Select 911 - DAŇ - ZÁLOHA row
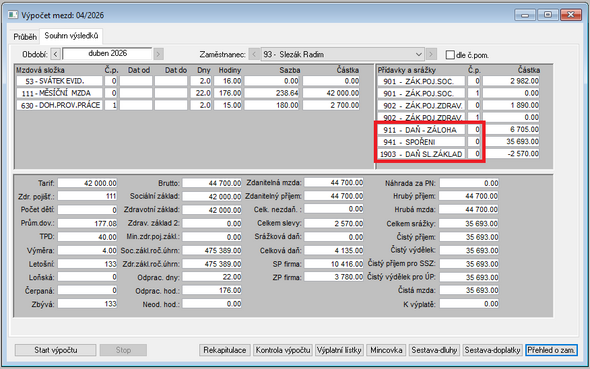590x369 pixels. click(x=421, y=130)
